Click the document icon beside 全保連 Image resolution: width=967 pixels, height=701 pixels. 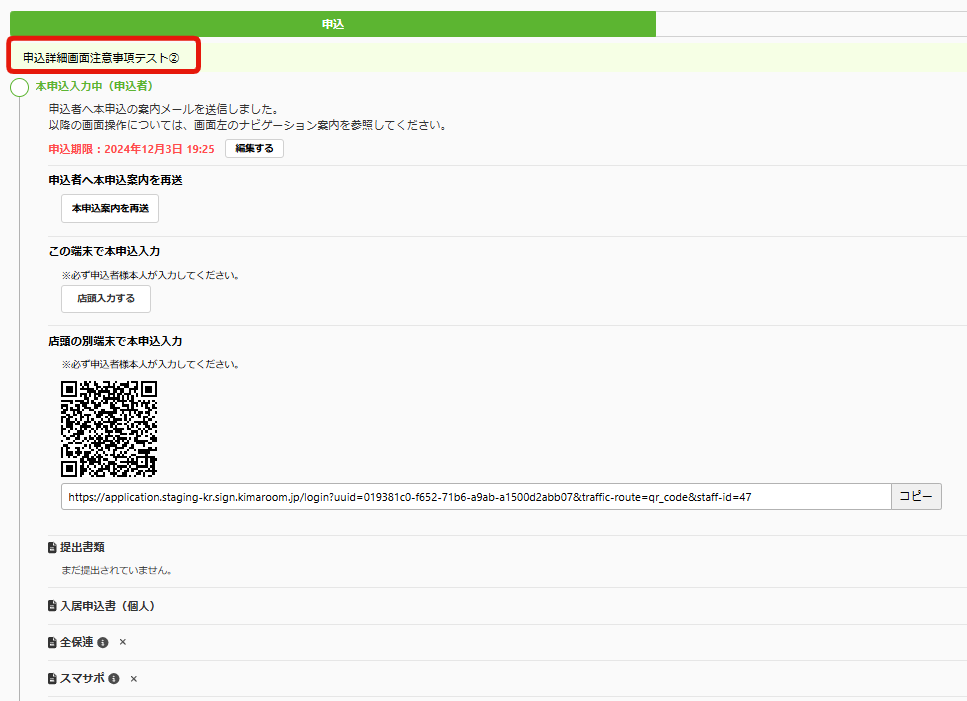coord(52,642)
